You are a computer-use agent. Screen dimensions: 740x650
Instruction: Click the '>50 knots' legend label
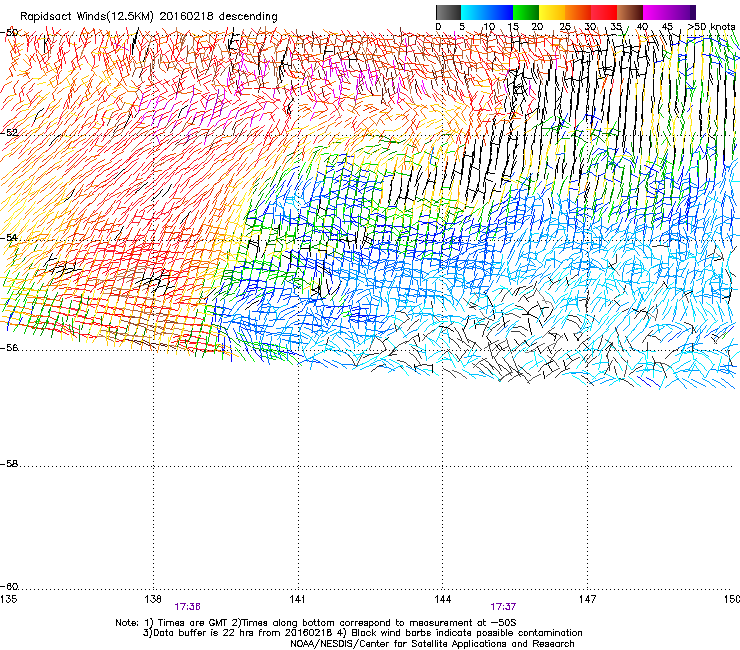tap(711, 27)
